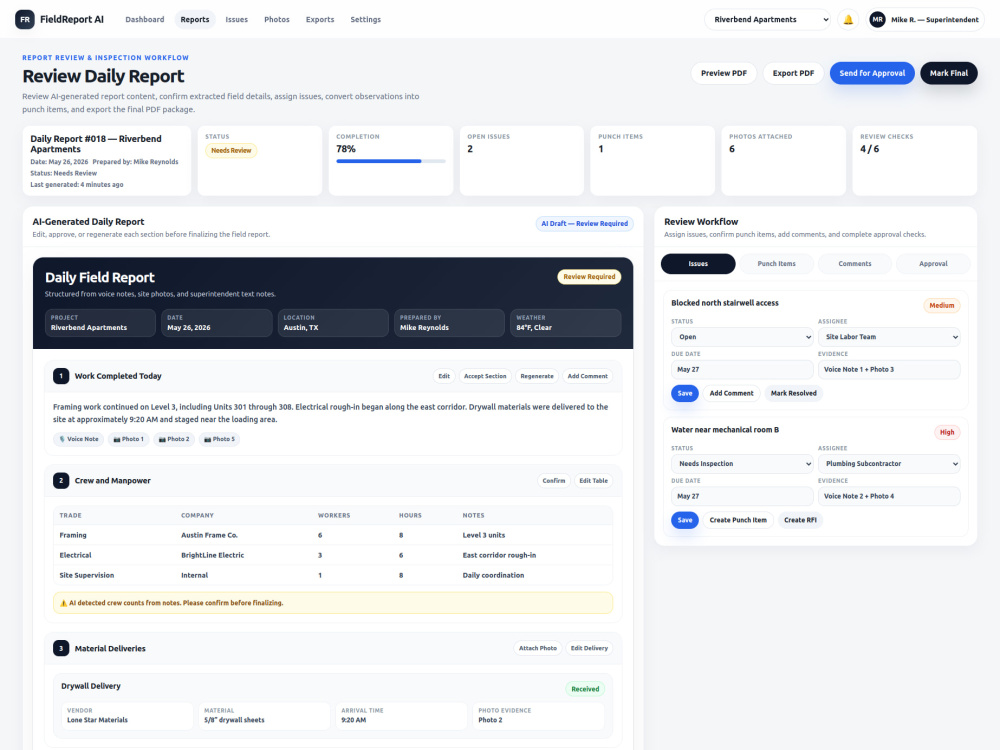Viewport: 1000px width, 750px height.
Task: Click the High priority badge
Action: 947,432
